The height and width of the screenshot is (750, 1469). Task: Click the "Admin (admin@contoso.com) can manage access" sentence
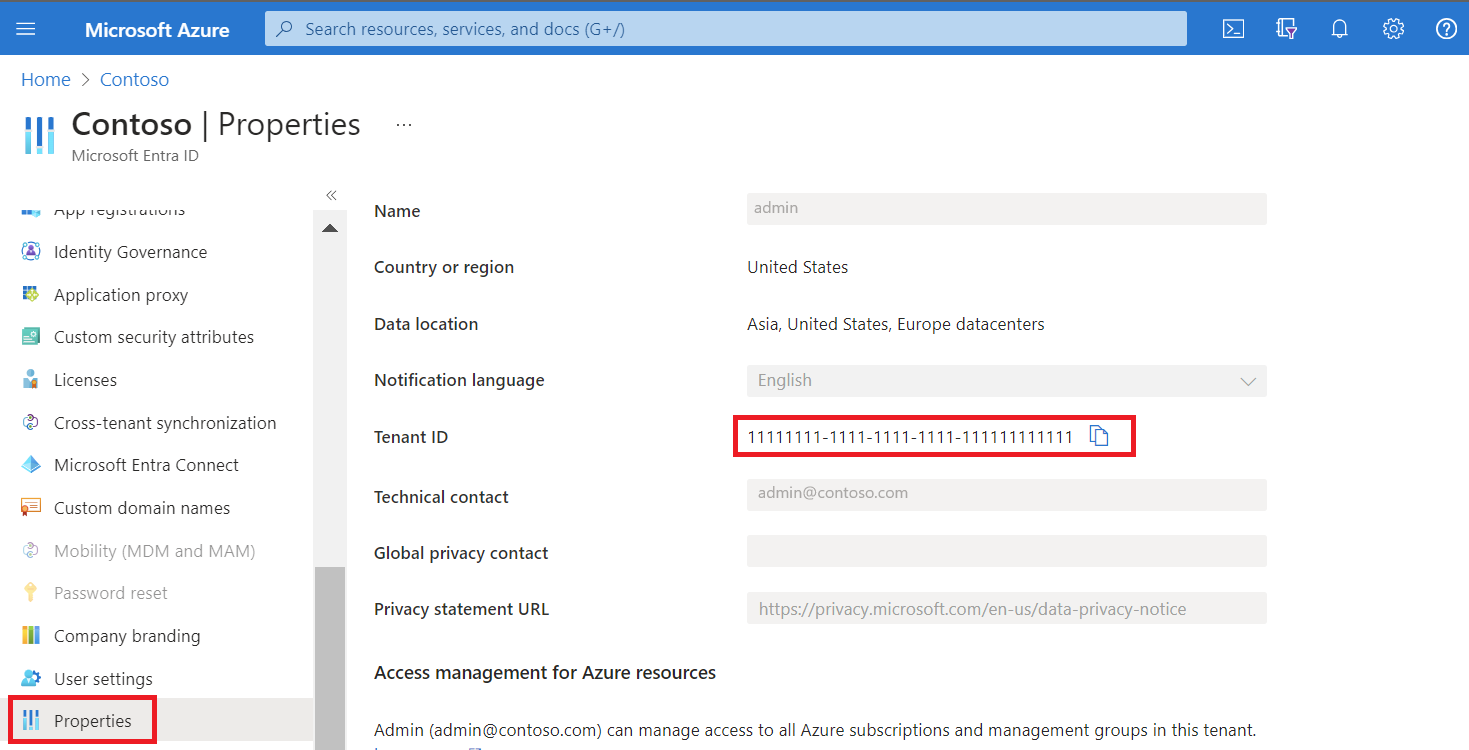click(815, 730)
